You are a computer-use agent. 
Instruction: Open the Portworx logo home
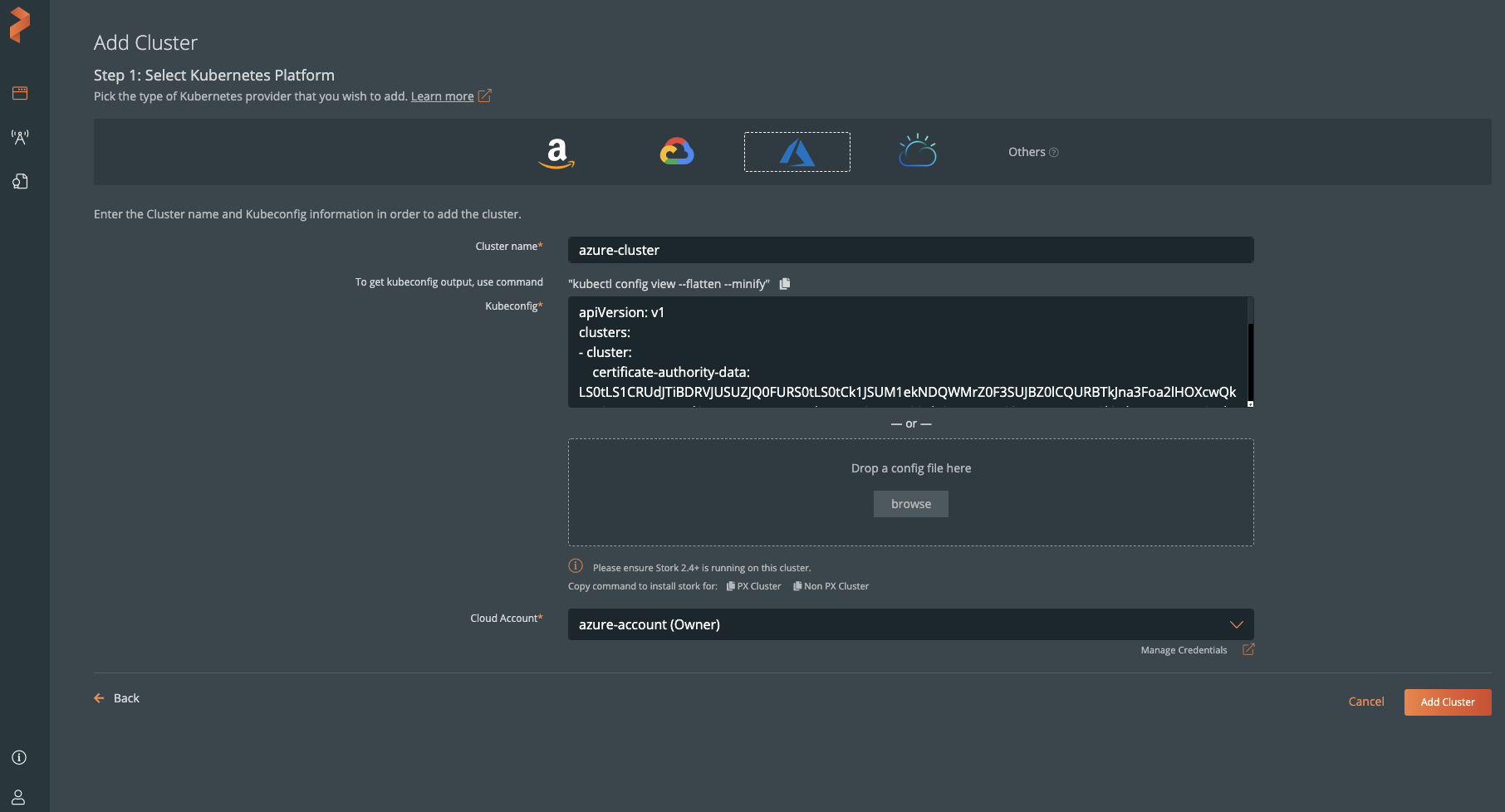[x=20, y=25]
